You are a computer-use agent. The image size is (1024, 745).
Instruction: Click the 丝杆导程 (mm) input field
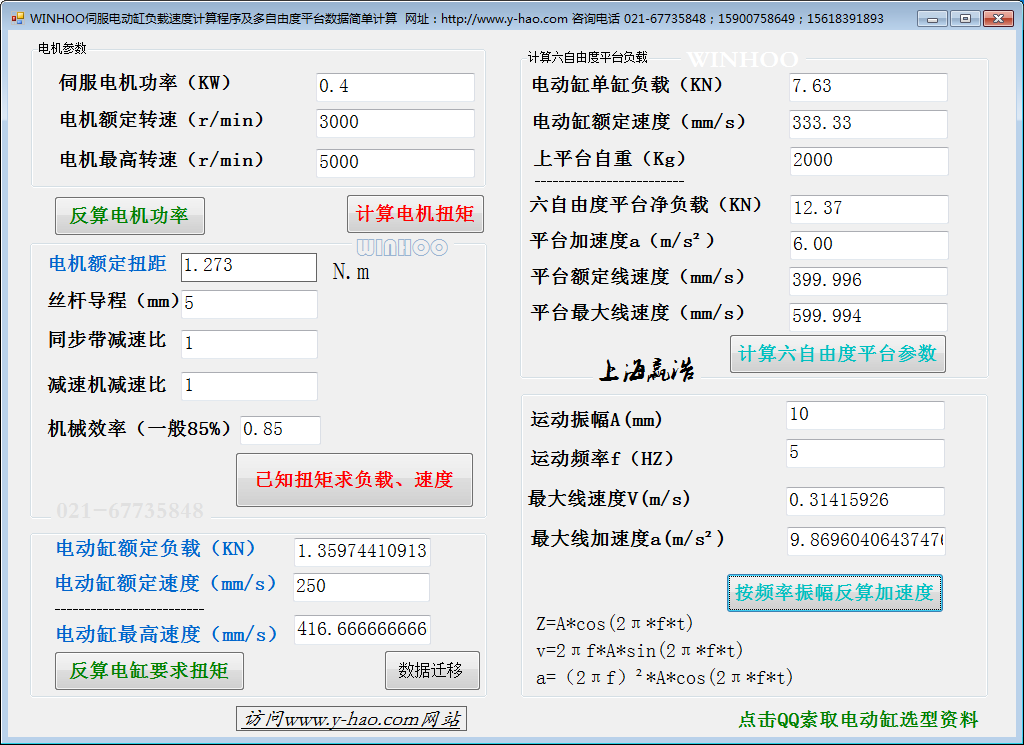click(x=249, y=304)
